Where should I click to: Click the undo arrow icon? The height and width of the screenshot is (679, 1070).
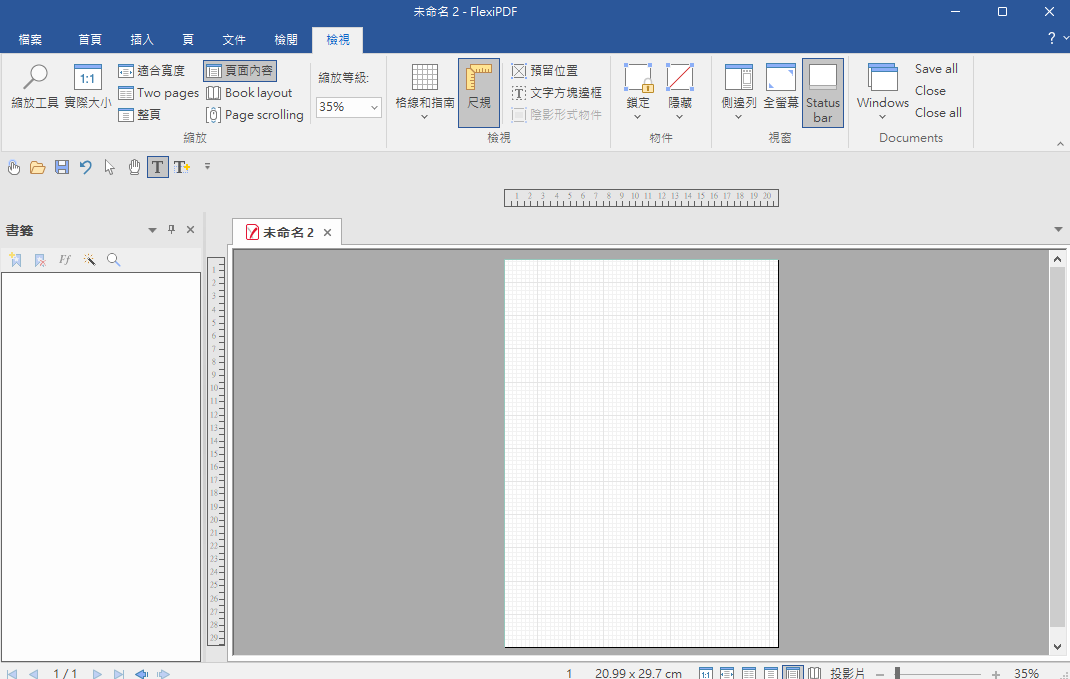pyautogui.click(x=86, y=167)
